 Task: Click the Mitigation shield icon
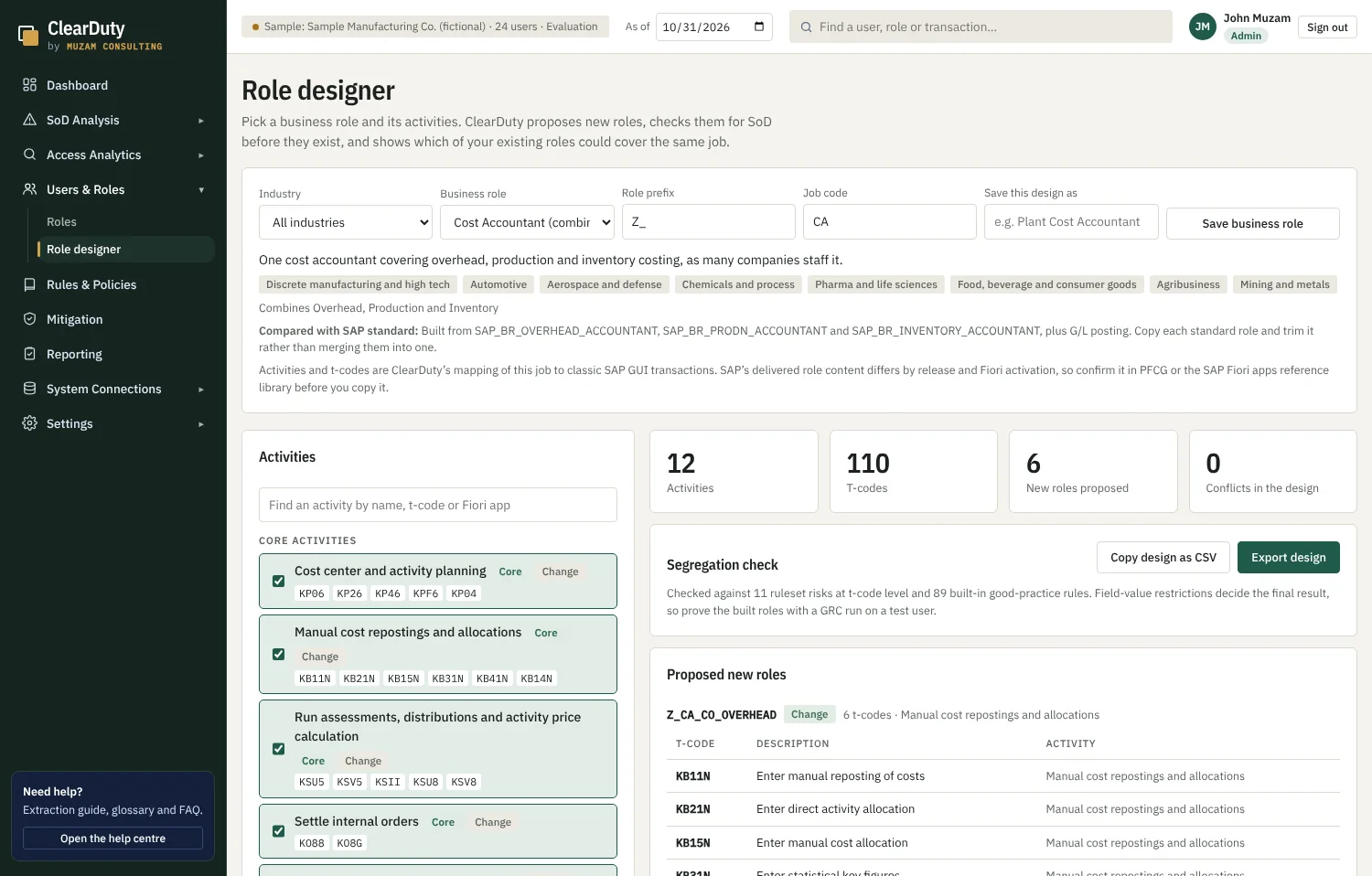(x=29, y=319)
